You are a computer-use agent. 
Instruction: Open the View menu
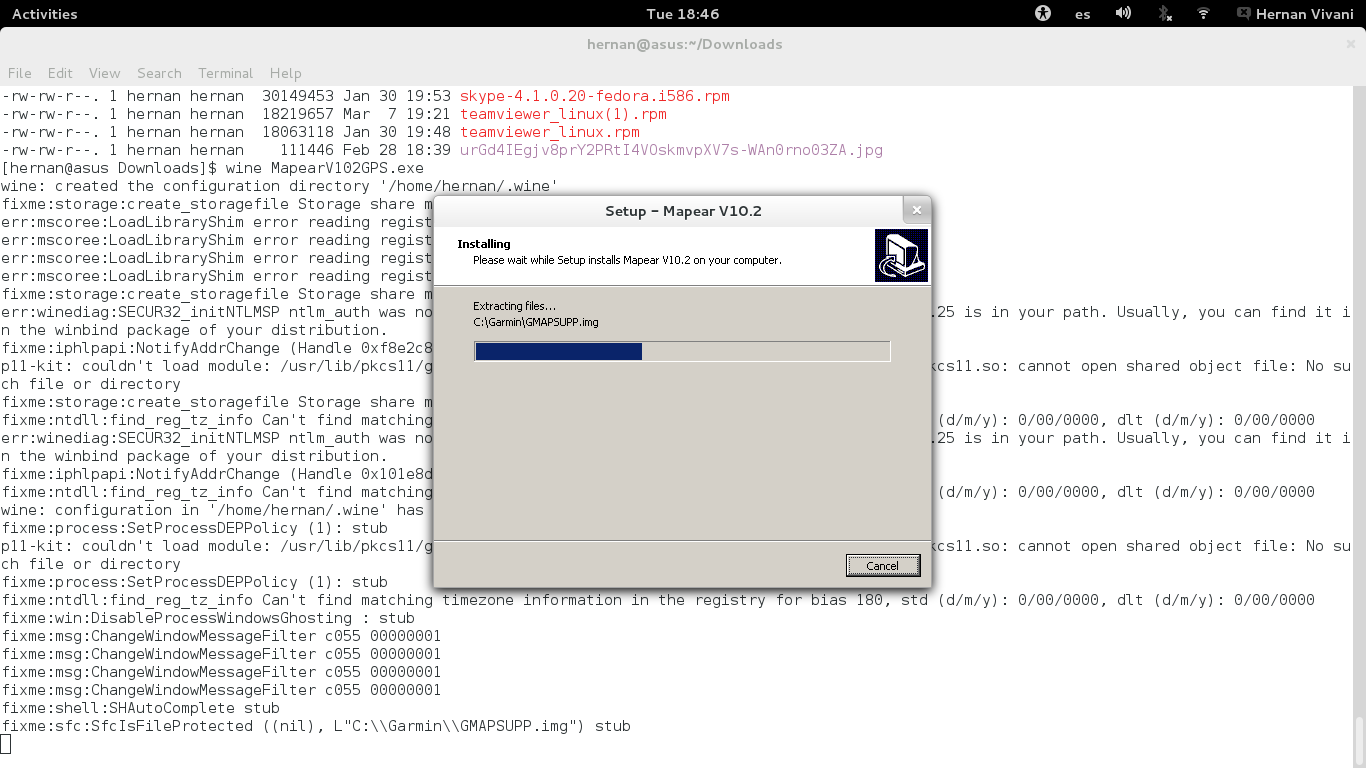pos(104,73)
